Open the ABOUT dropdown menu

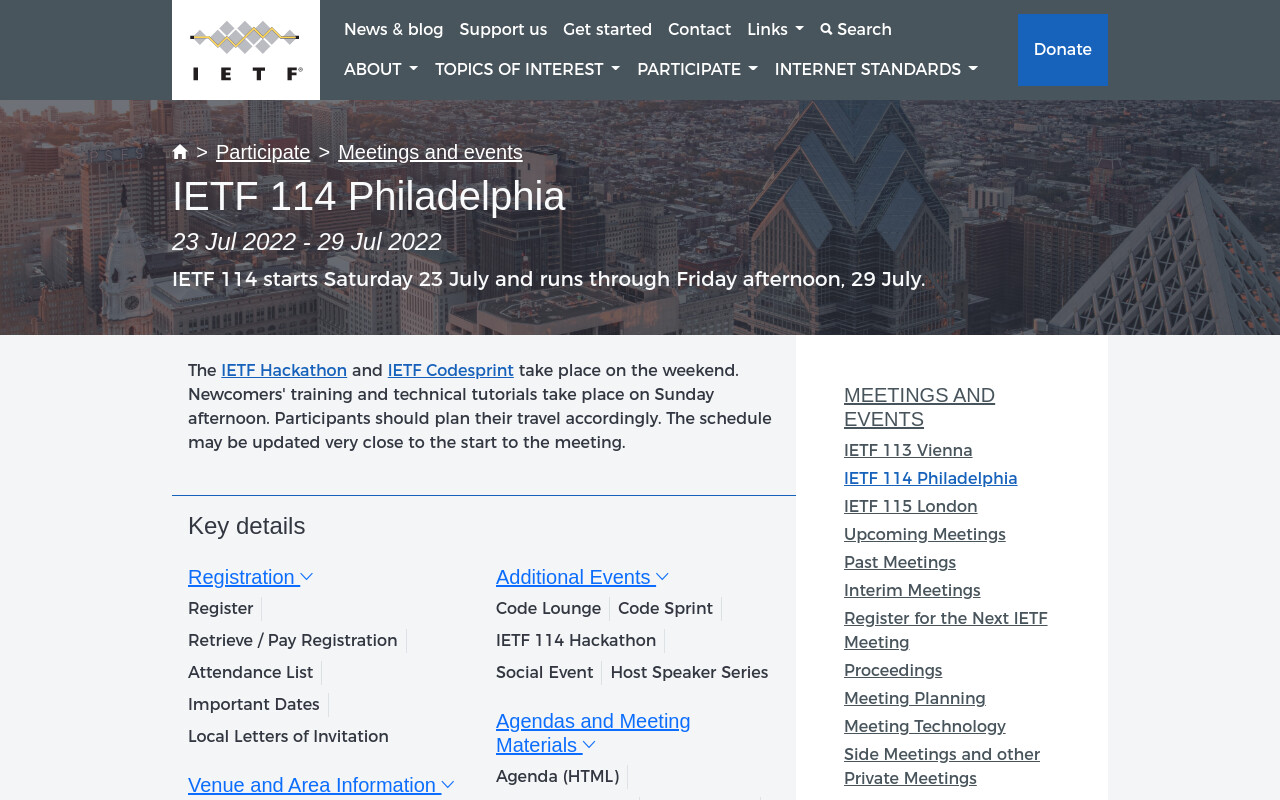click(381, 70)
